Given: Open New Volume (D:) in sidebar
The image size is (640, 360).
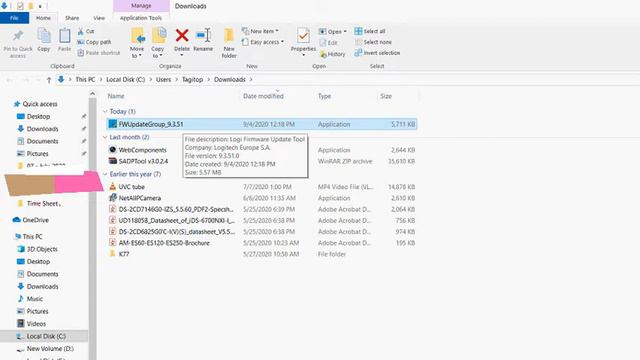Looking at the screenshot, I should click(x=50, y=349).
